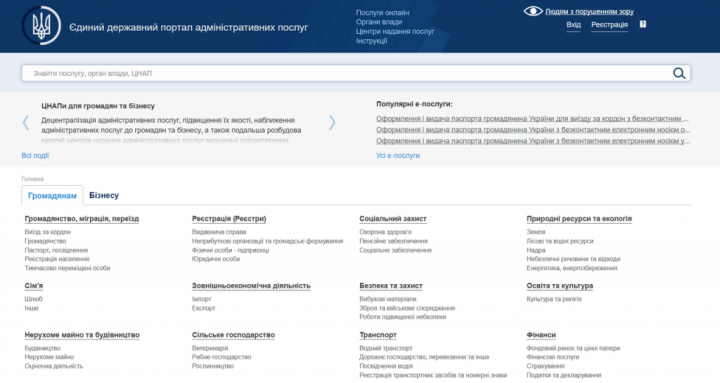Viewport: 720px width, 383px height.
Task: Click Громадянство subcategory link
Action: 45,241
